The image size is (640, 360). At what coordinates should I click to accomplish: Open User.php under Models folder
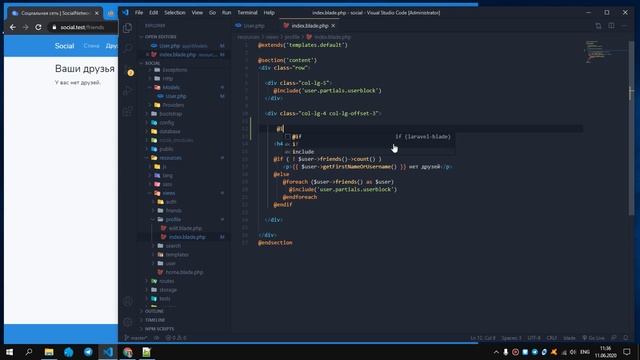click(x=176, y=96)
